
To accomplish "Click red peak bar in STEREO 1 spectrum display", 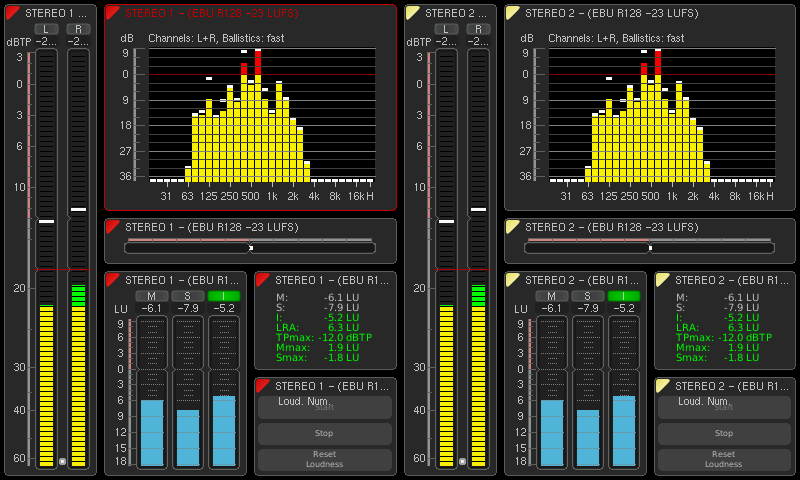I will point(258,65).
